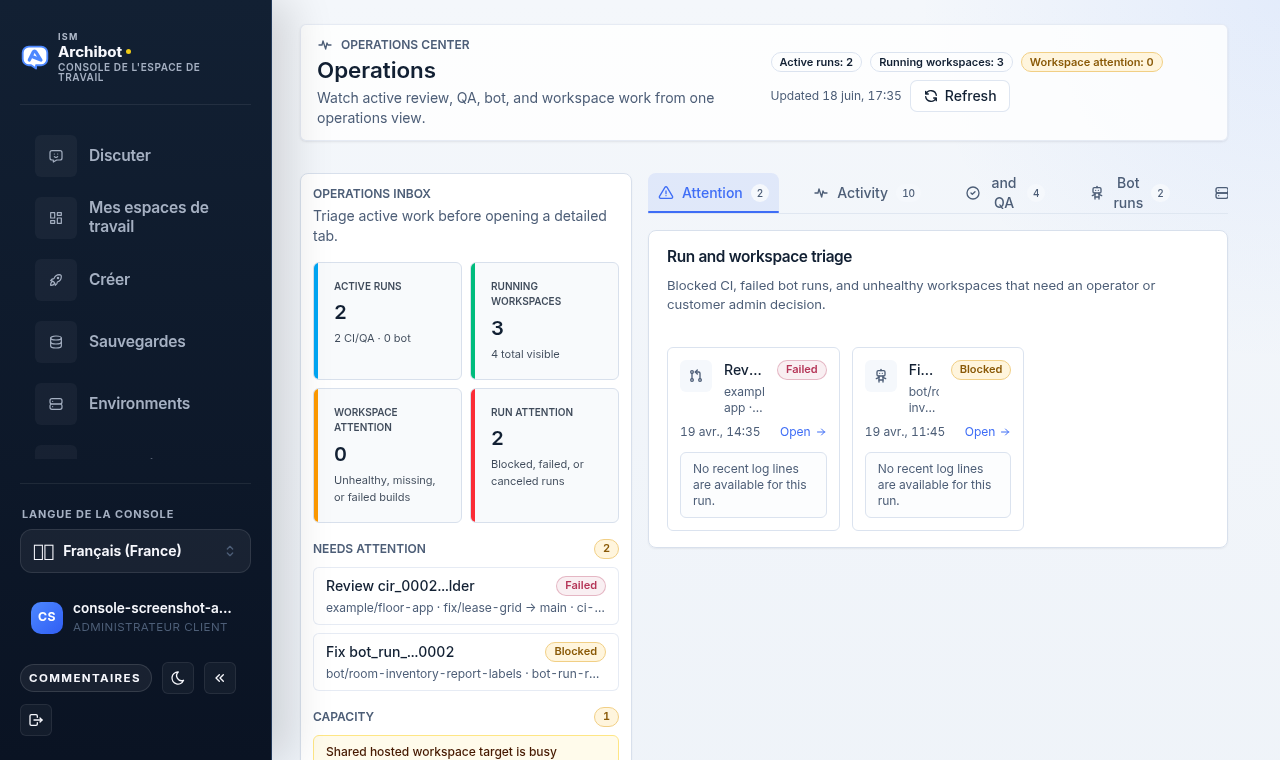Screen dimensions: 1280x760
Task: Click the console-screenshot-a... account name
Action: point(152,608)
